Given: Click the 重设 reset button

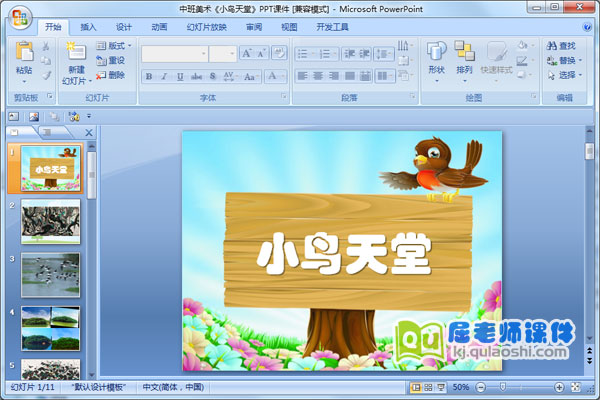Looking at the screenshot, I should click(x=111, y=60).
